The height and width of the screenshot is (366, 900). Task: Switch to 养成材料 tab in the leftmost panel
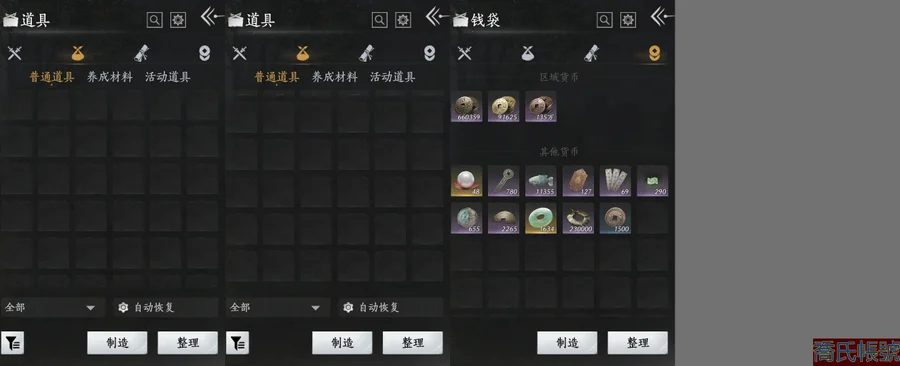(x=110, y=77)
